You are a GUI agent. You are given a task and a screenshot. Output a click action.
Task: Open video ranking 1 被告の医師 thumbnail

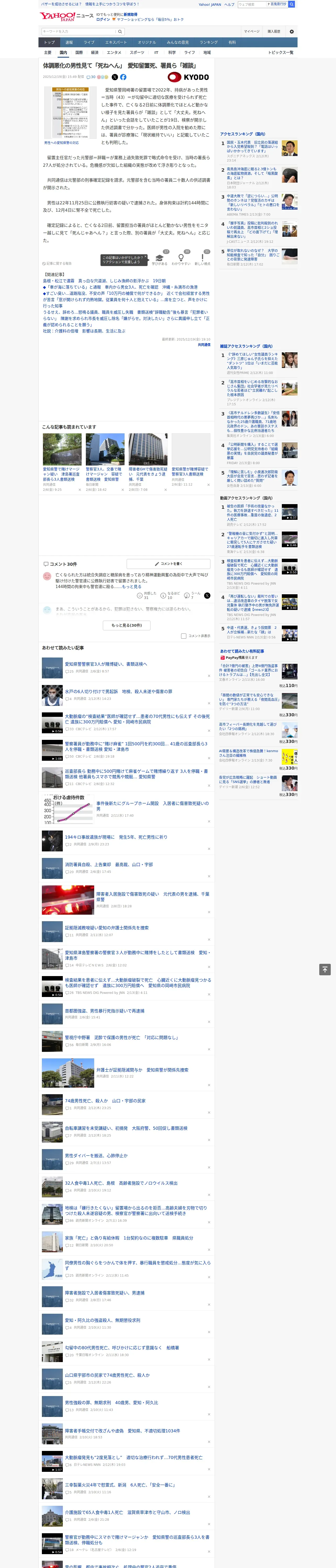click(289, 512)
